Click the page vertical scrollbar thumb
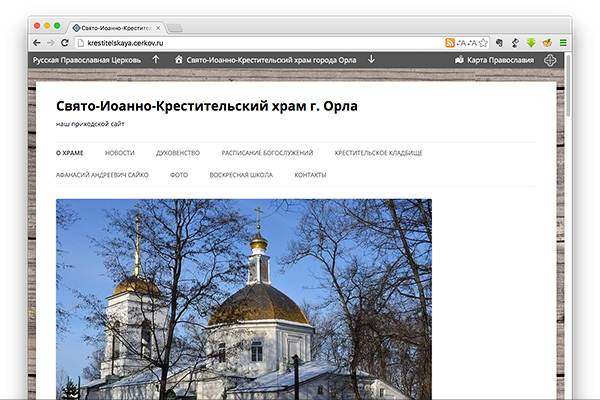Screen dimensions: 600x400 tap(568, 86)
